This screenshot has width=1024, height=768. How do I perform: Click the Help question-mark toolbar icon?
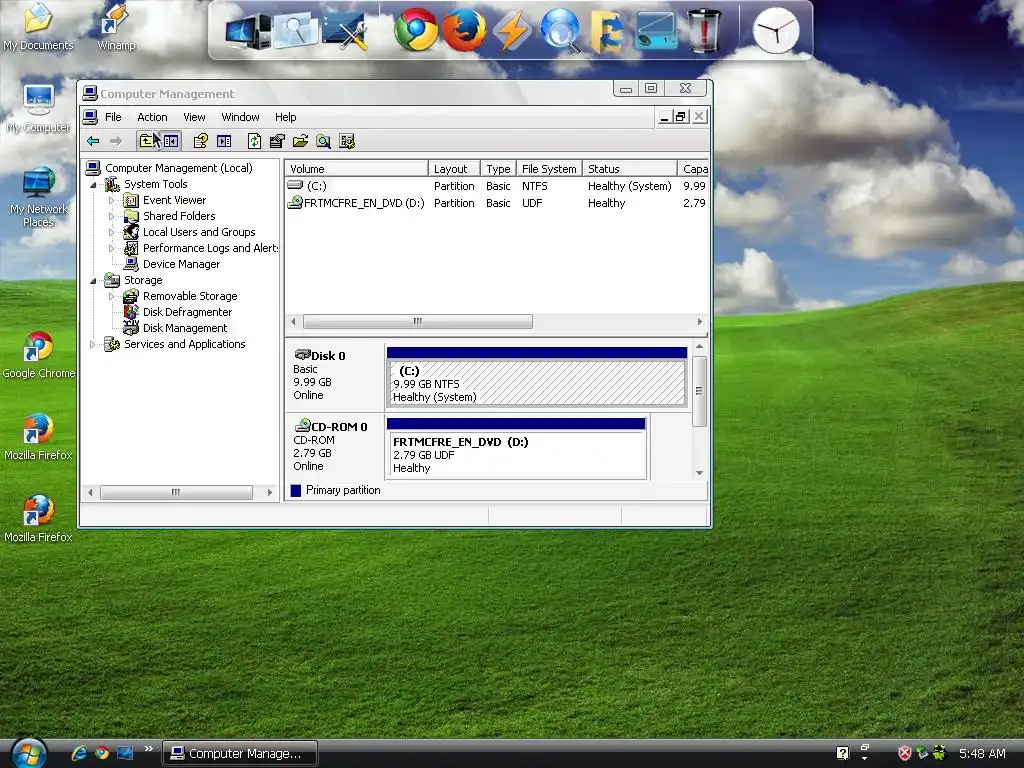(200, 141)
